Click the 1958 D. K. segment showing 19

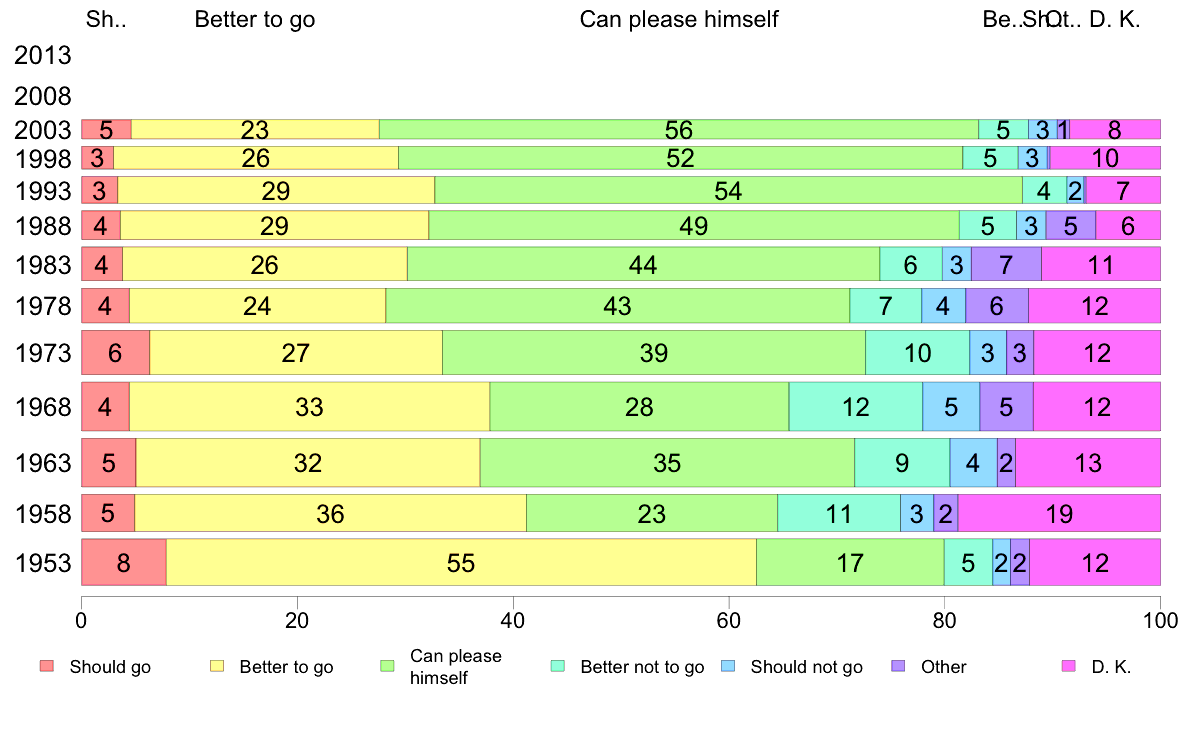(1059, 513)
